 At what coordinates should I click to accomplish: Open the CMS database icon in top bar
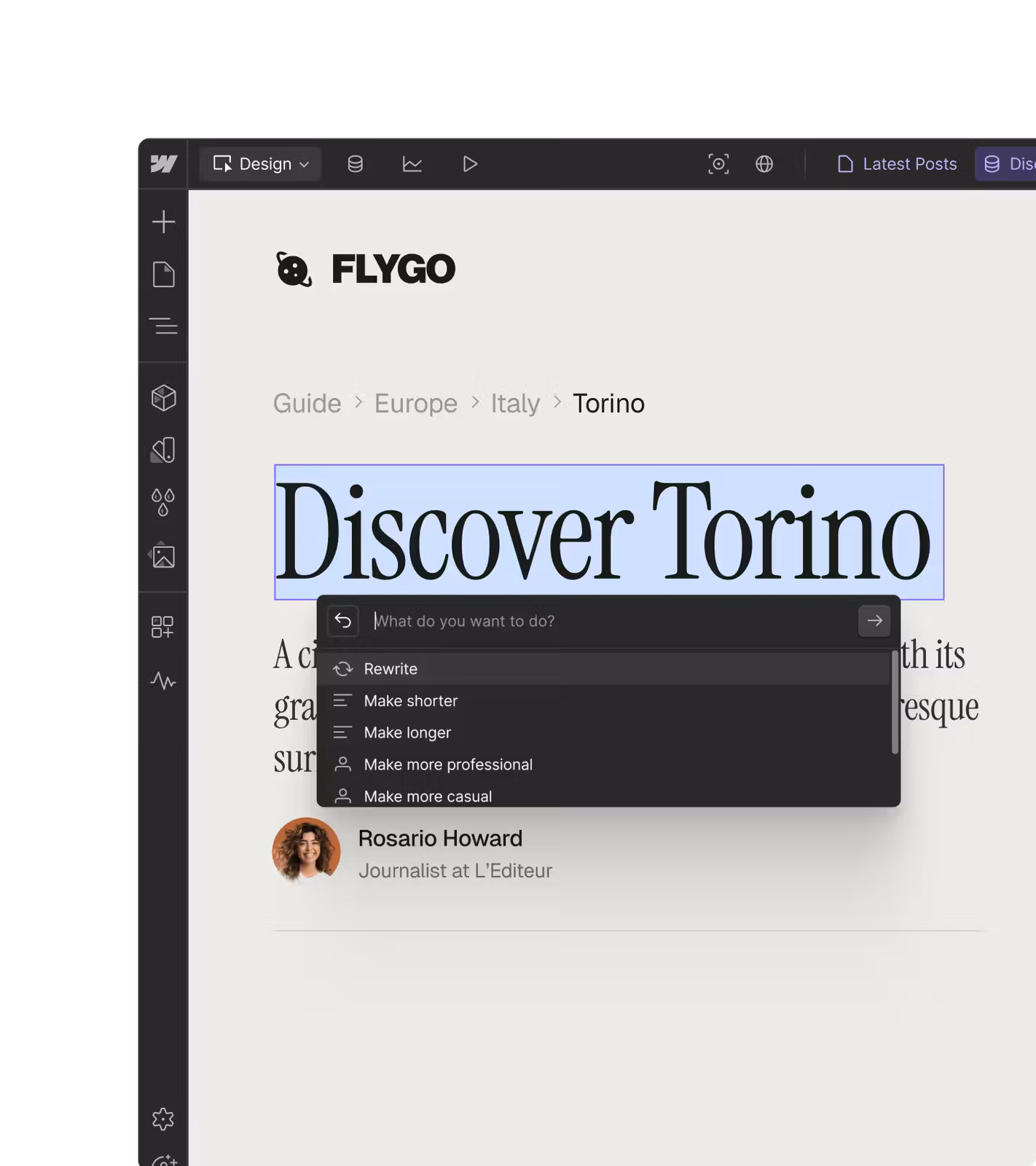355,164
